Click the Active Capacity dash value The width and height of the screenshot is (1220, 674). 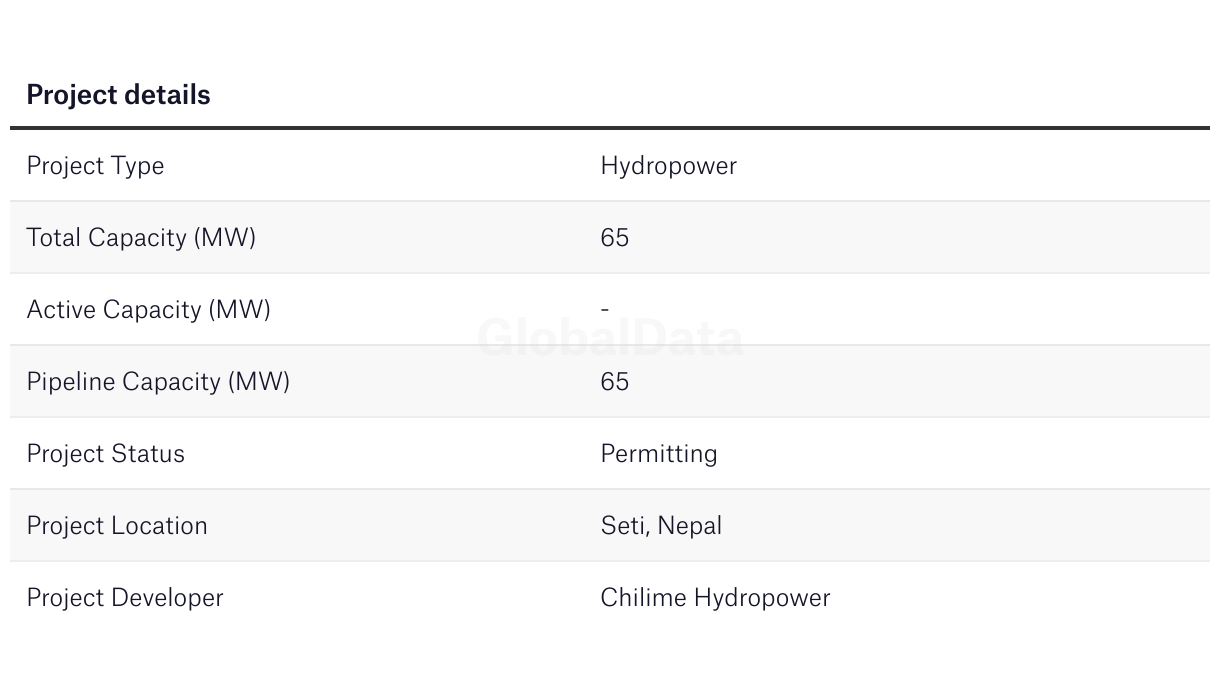click(604, 310)
